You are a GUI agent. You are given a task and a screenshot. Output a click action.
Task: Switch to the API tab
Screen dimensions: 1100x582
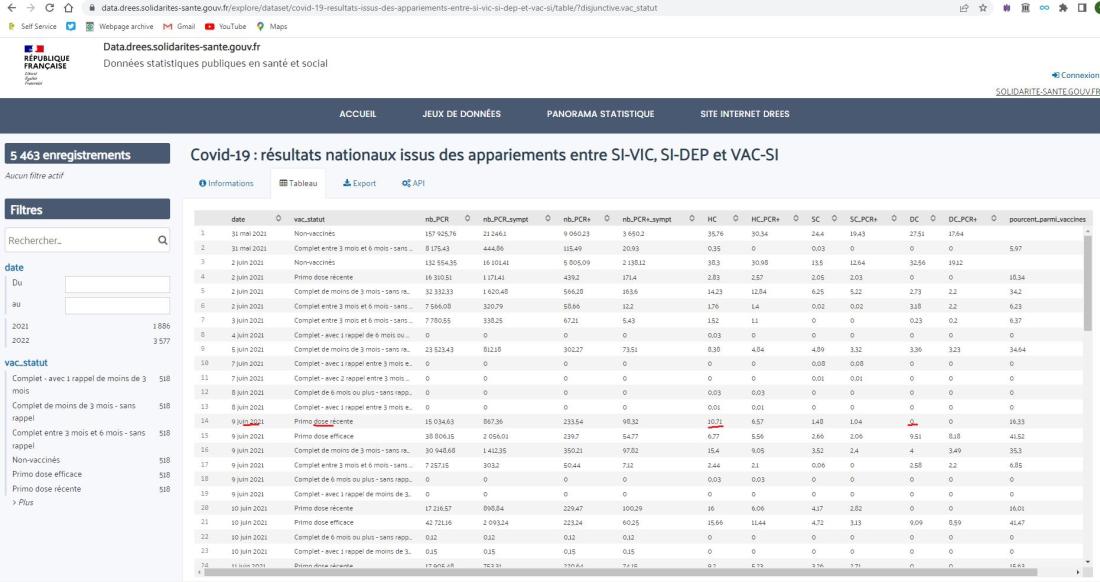(413, 183)
